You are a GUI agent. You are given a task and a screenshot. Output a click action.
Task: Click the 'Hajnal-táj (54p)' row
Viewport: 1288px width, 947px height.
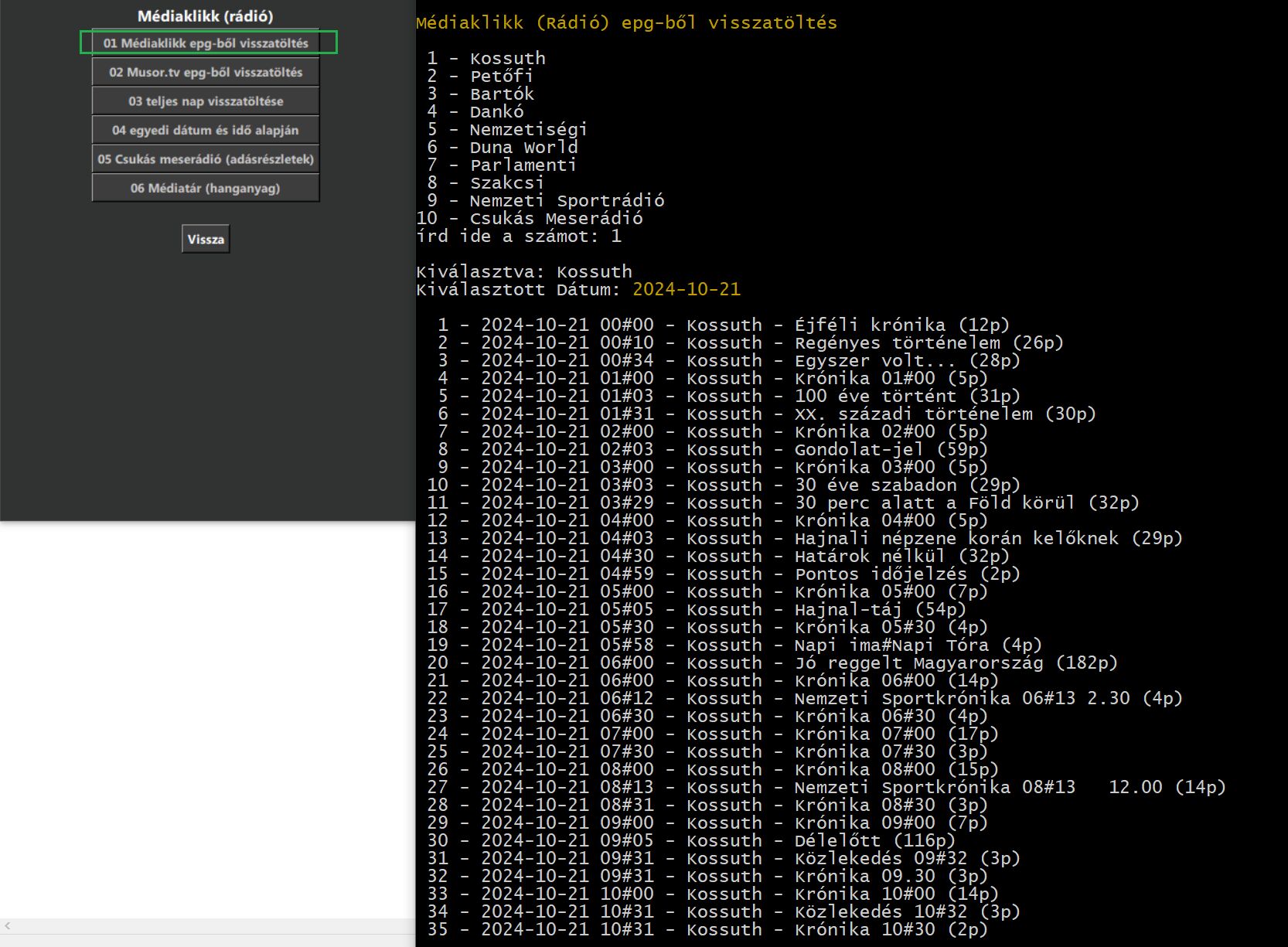pyautogui.click(x=697, y=610)
